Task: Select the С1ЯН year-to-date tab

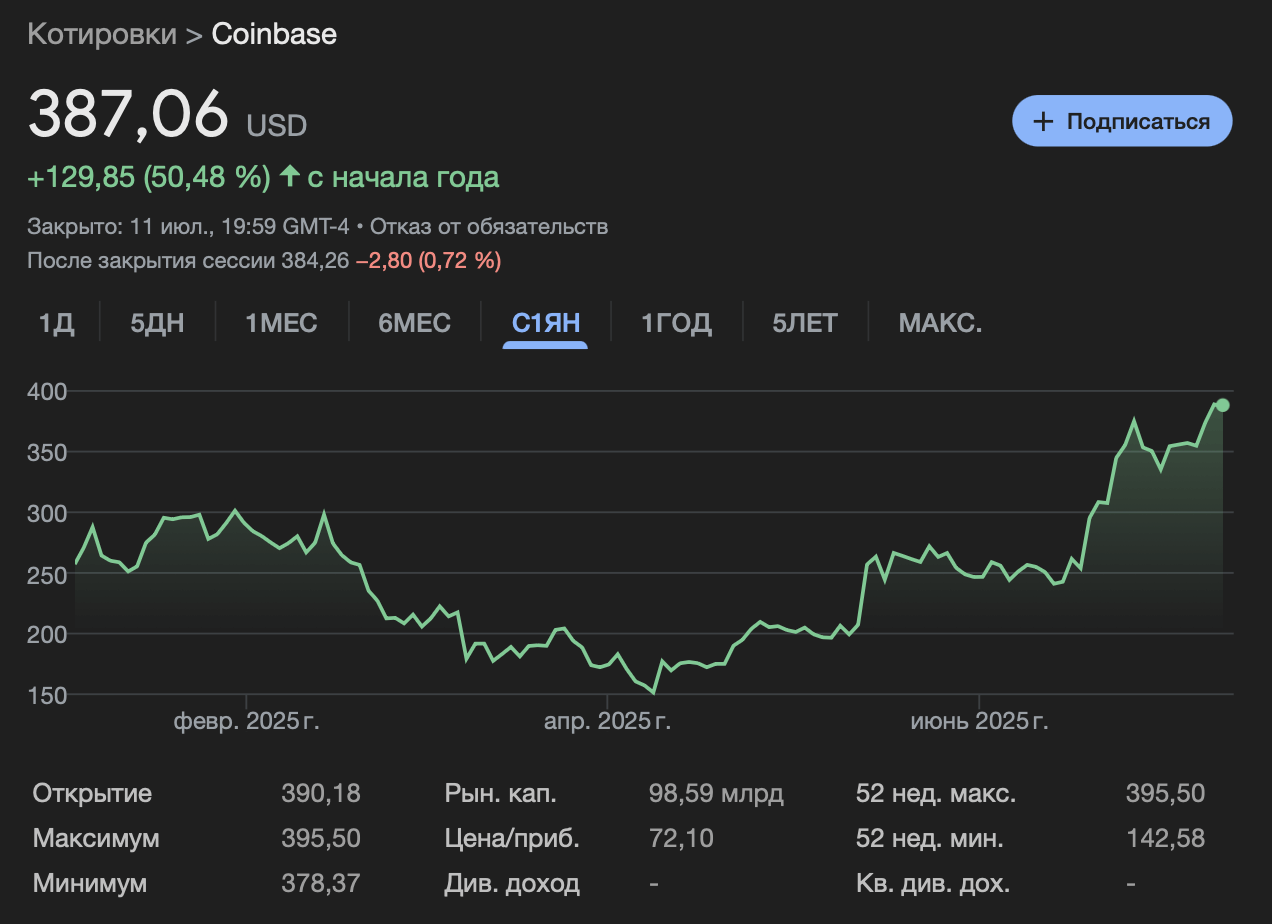Action: tap(546, 323)
